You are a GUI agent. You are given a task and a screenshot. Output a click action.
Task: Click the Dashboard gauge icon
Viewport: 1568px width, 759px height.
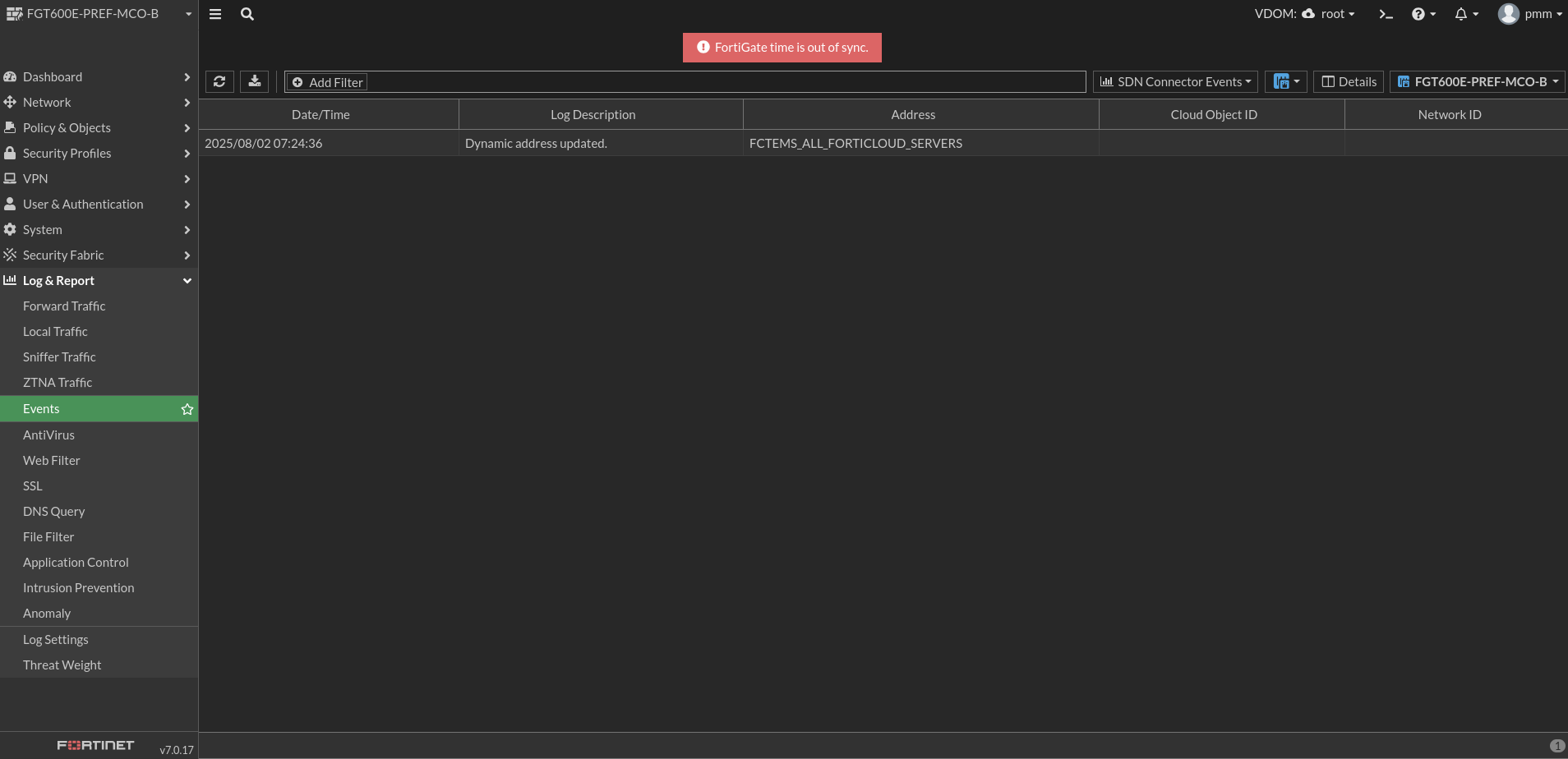pyautogui.click(x=10, y=76)
